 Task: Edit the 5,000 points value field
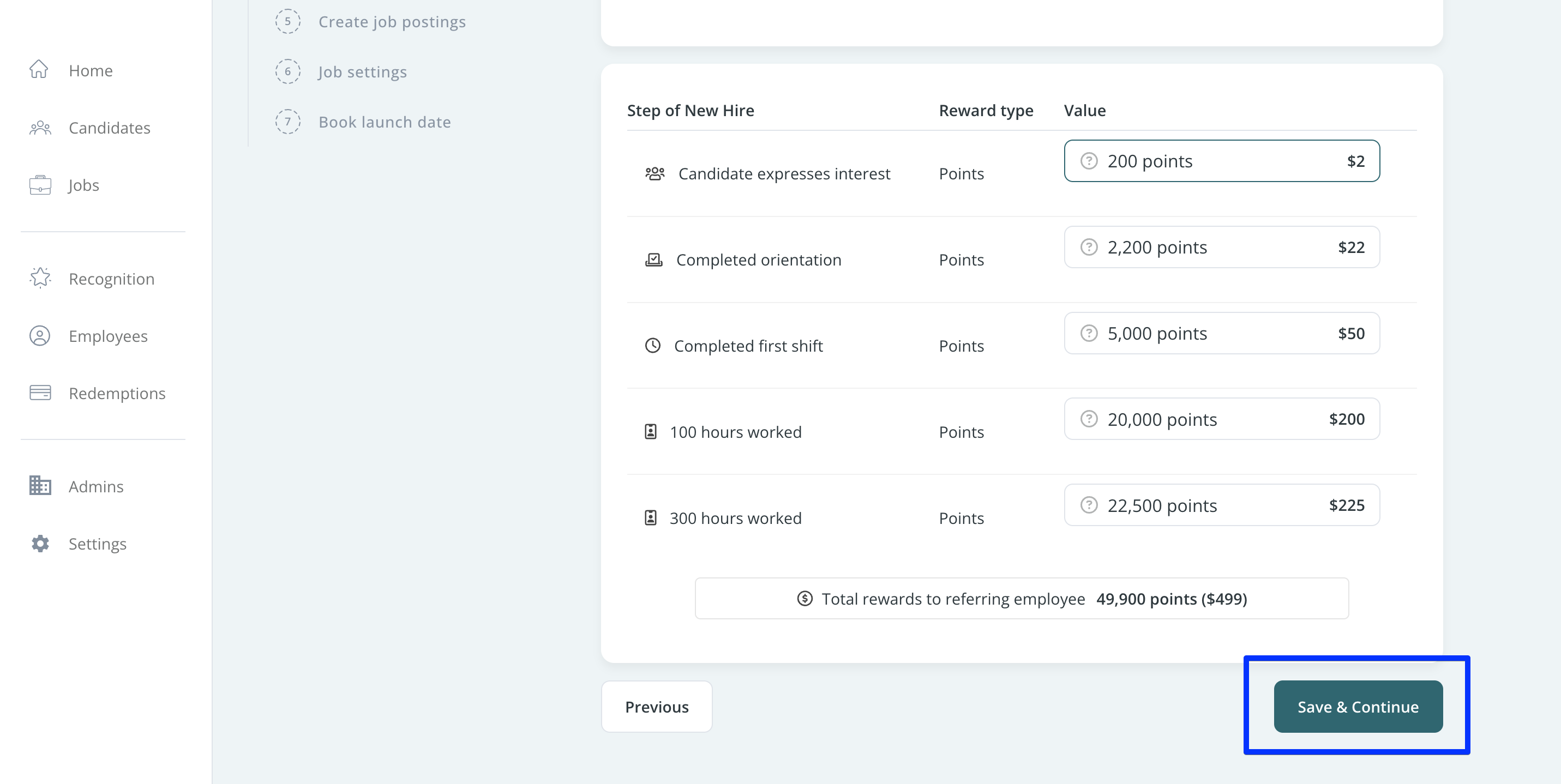[x=1222, y=333]
